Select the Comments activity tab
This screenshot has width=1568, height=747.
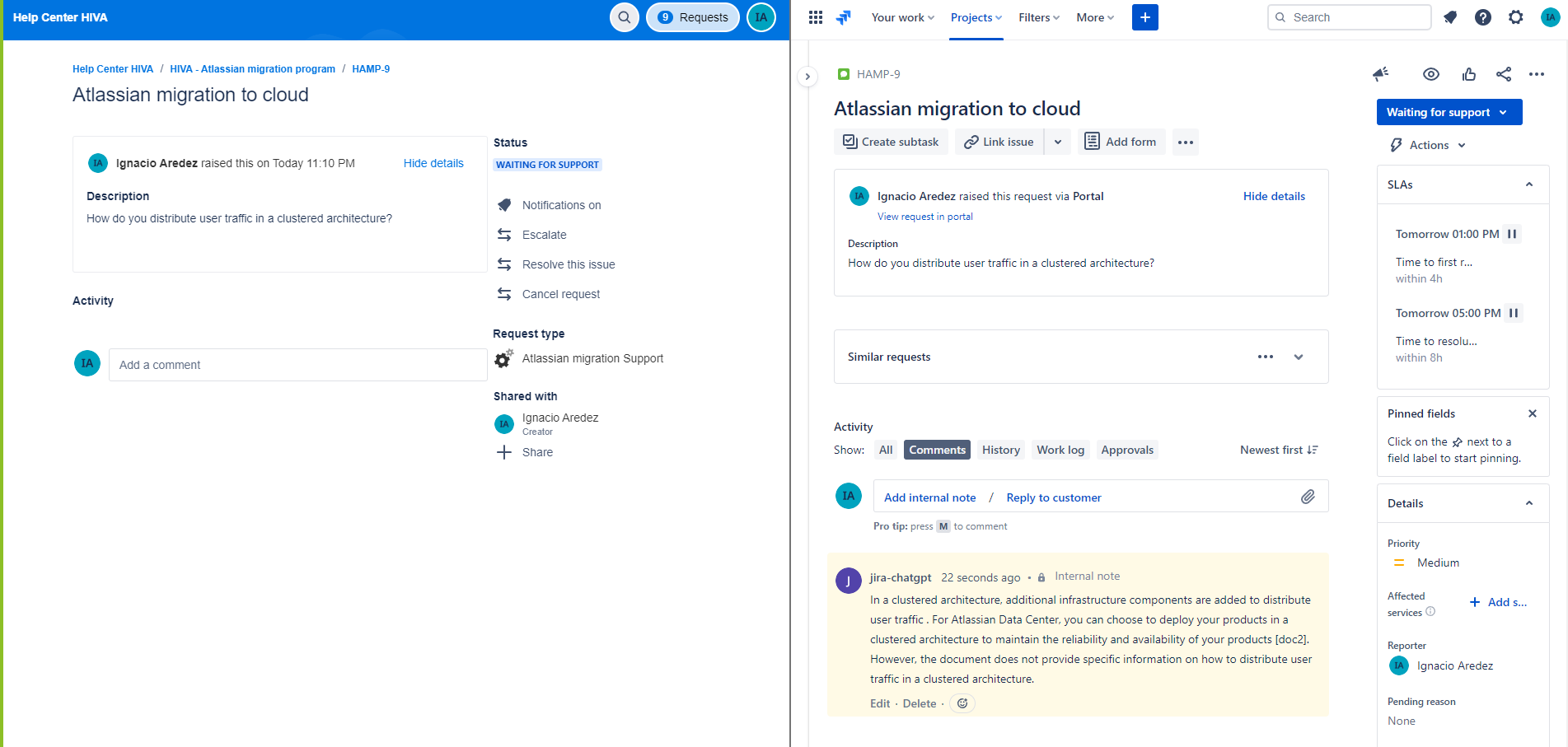tap(937, 450)
